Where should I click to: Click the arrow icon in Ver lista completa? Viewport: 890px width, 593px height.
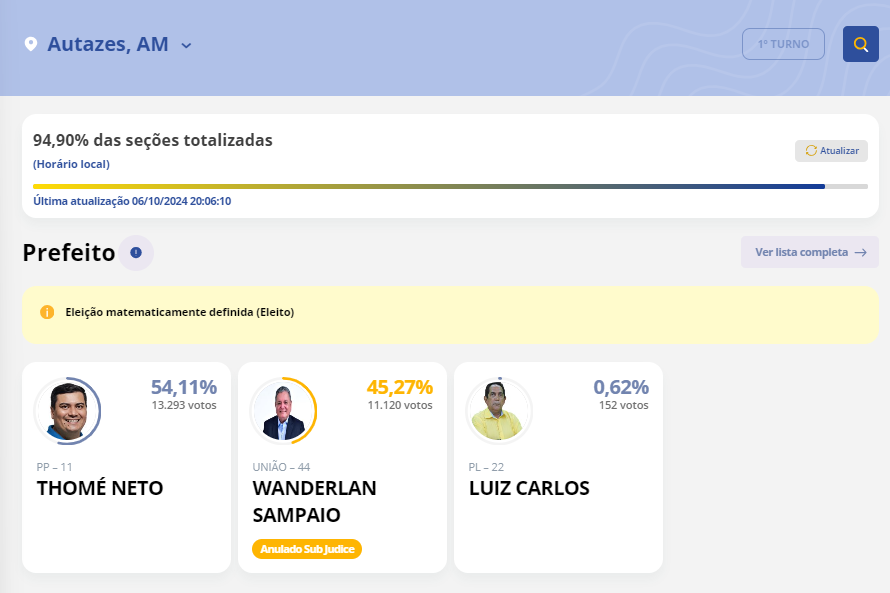click(x=860, y=253)
